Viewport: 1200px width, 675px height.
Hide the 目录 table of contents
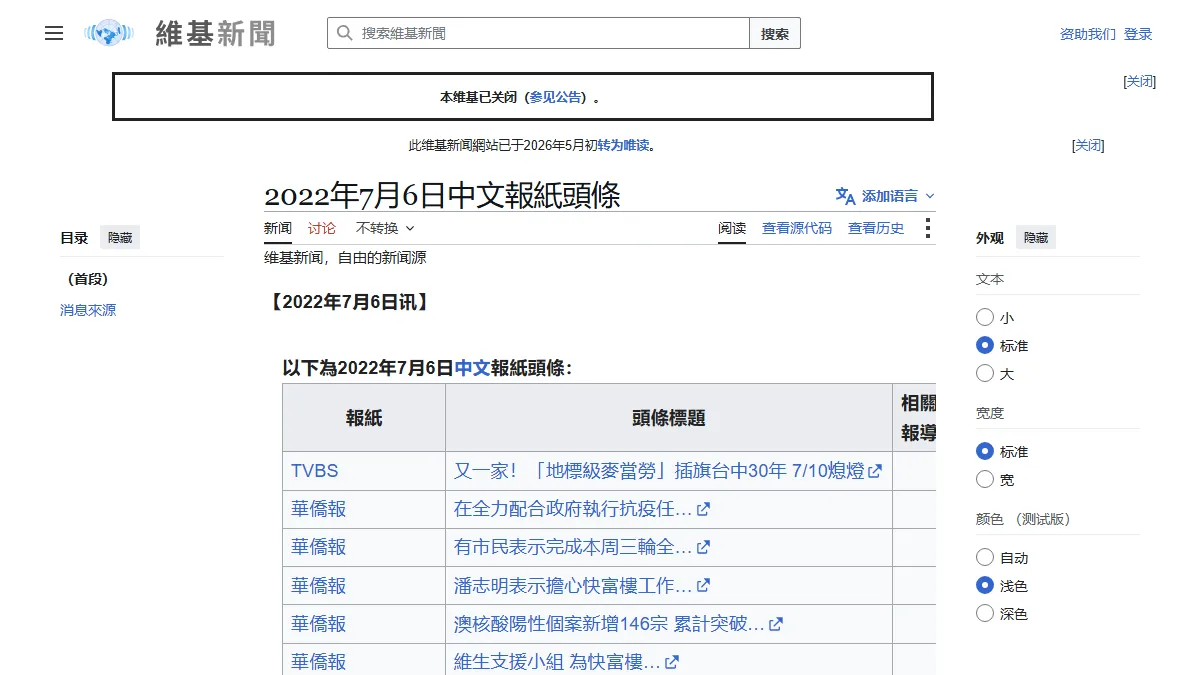pyautogui.click(x=120, y=238)
